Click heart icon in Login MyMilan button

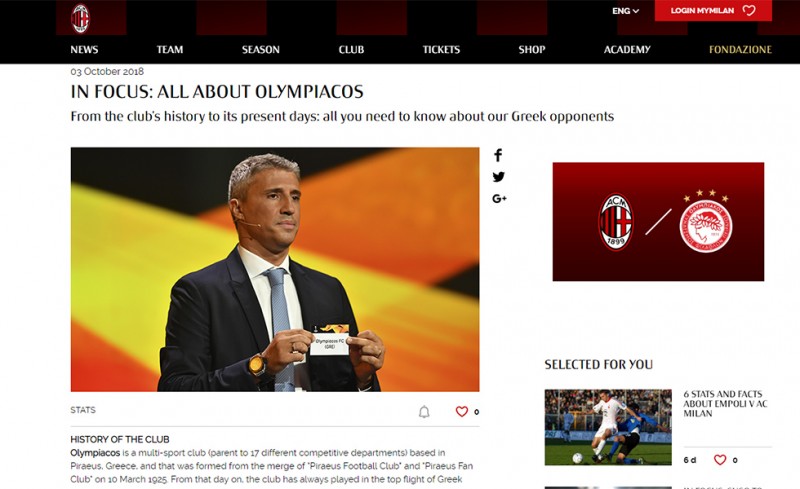(748, 10)
